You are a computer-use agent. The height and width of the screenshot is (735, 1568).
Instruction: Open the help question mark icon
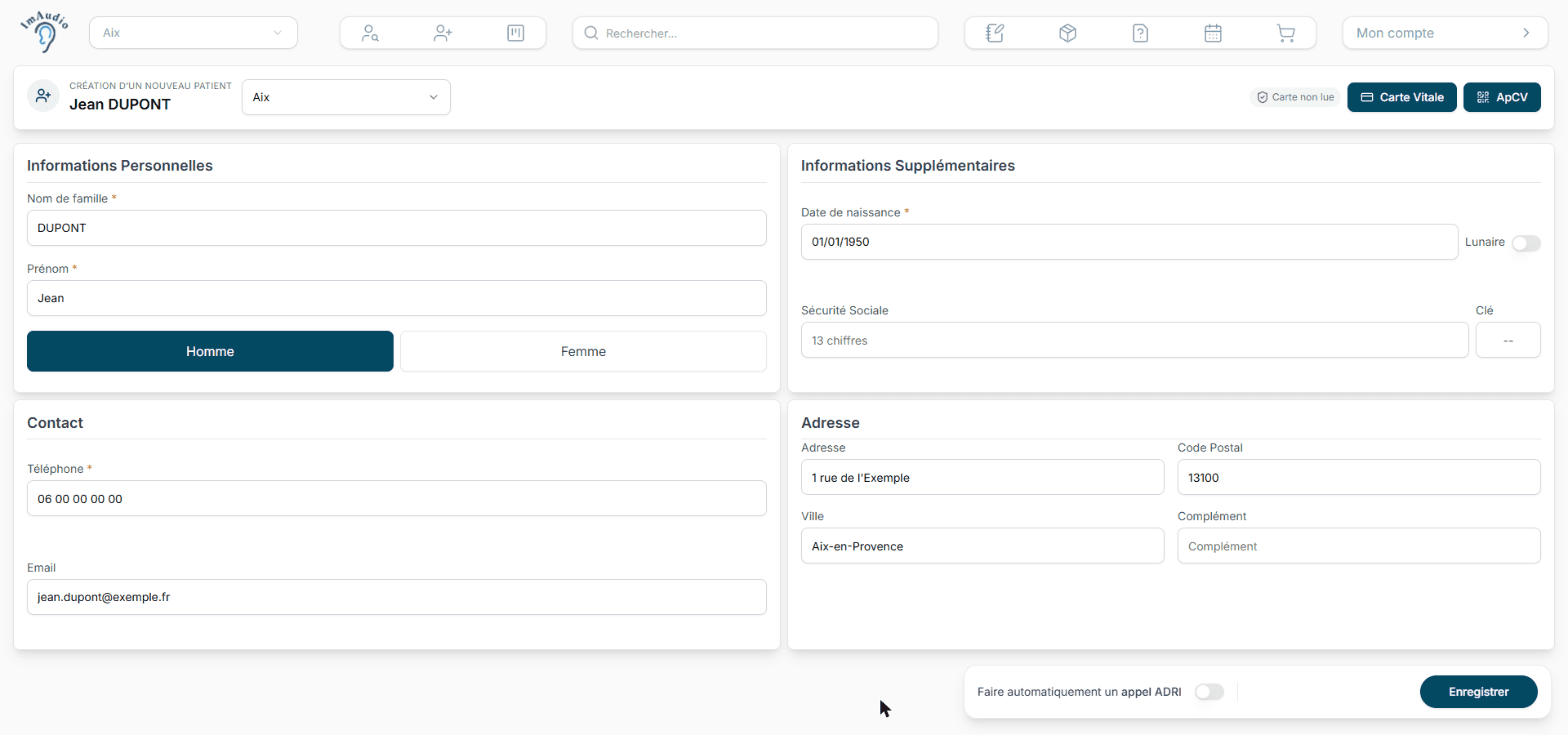pos(1140,33)
